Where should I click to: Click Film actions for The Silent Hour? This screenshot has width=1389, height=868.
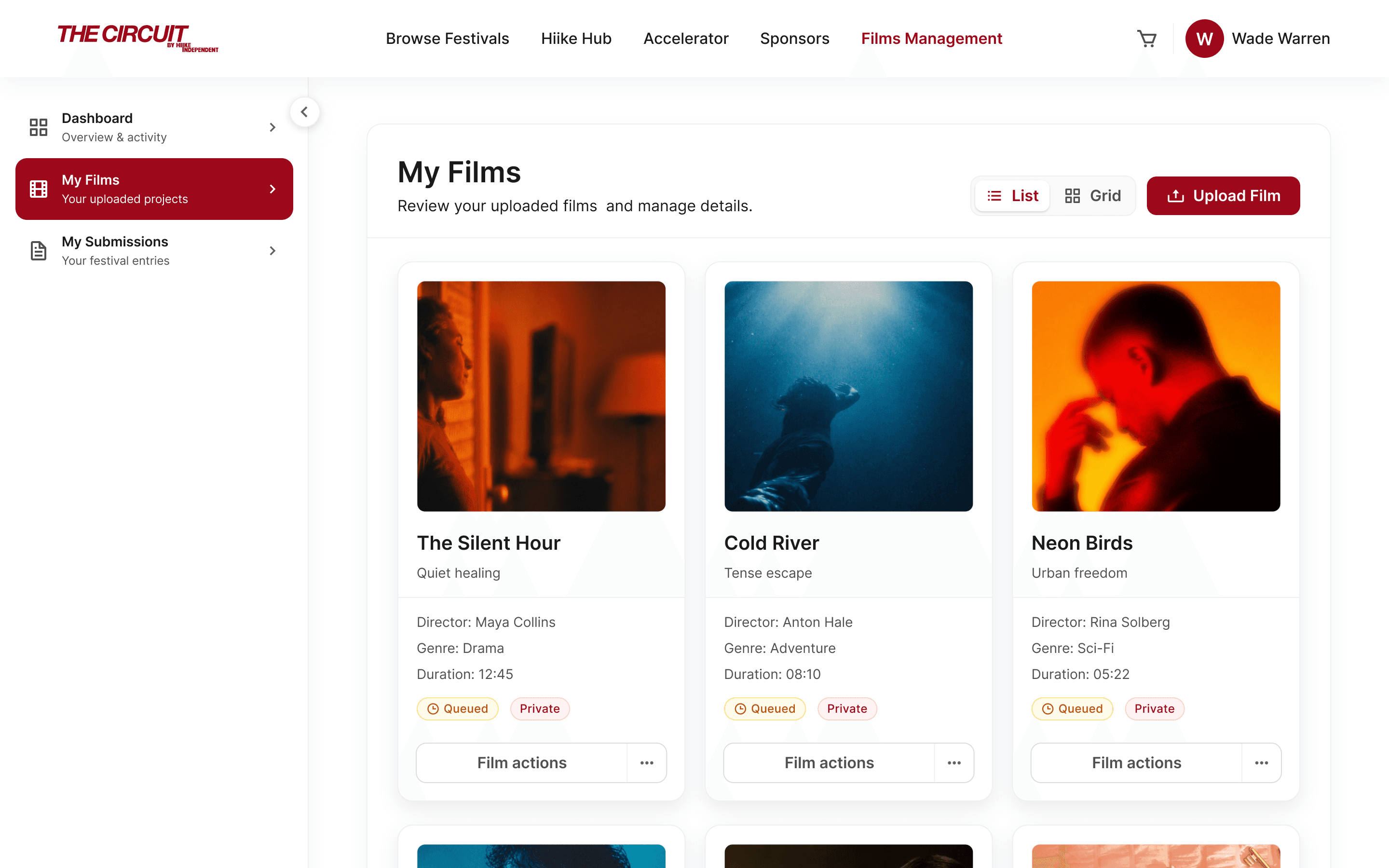point(522,762)
